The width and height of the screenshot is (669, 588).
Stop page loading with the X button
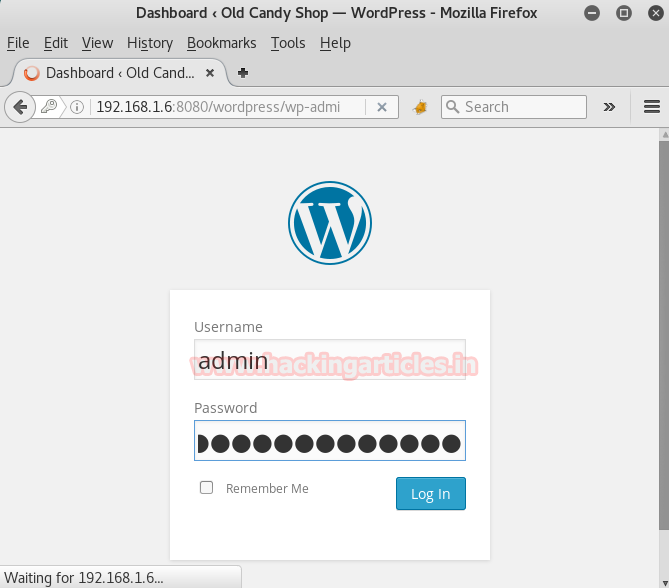pyautogui.click(x=382, y=107)
